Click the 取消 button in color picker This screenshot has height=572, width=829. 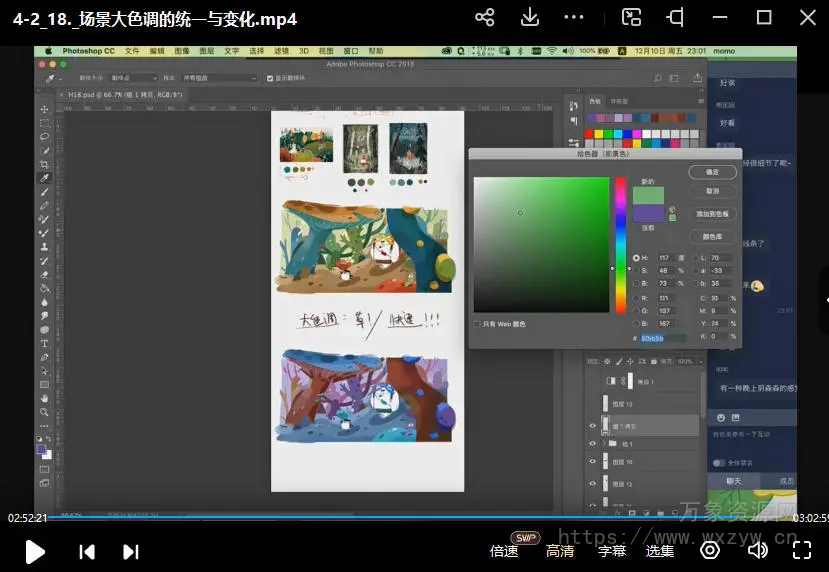click(x=712, y=190)
